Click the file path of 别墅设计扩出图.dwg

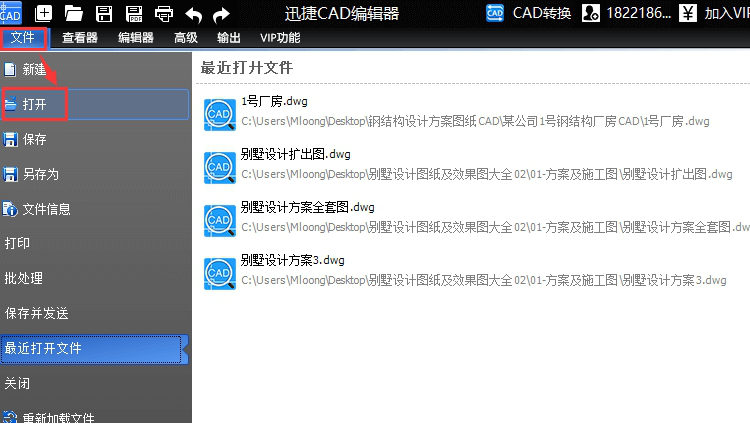487,175
